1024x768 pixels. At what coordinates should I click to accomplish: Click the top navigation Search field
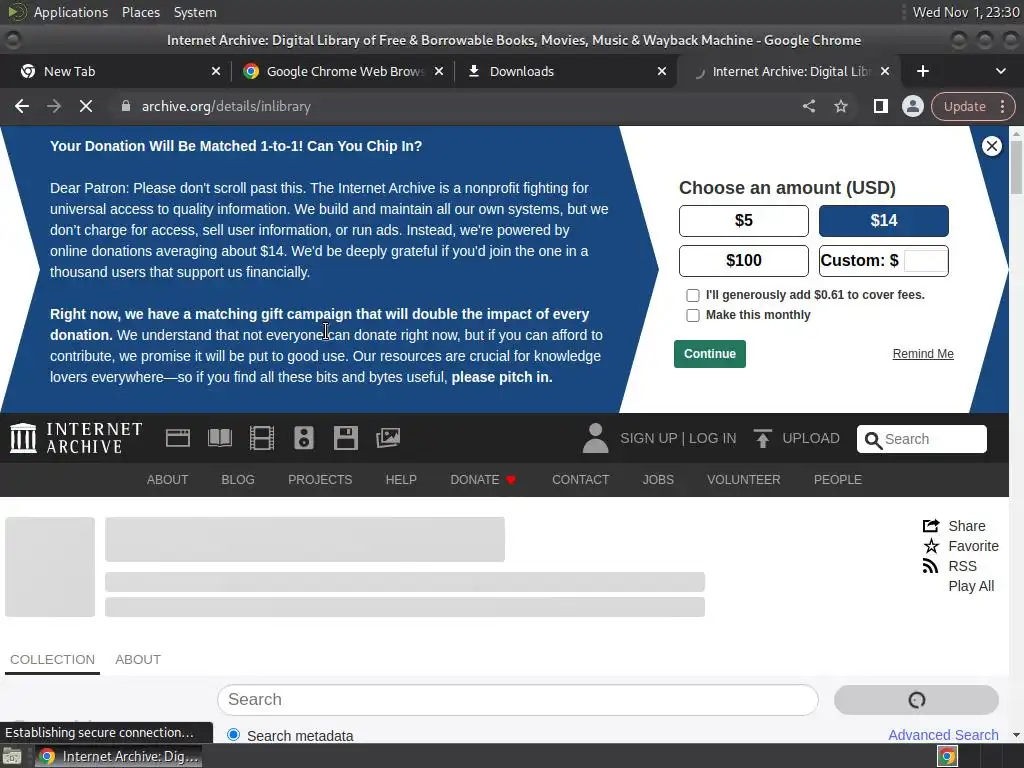pyautogui.click(x=921, y=439)
